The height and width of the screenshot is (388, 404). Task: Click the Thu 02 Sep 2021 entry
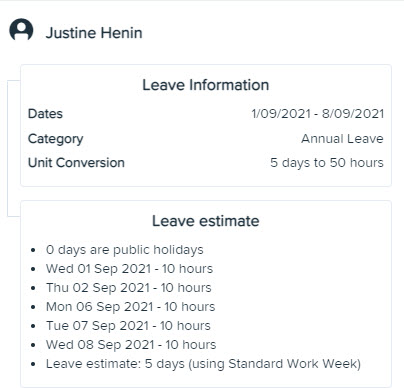tap(129, 288)
